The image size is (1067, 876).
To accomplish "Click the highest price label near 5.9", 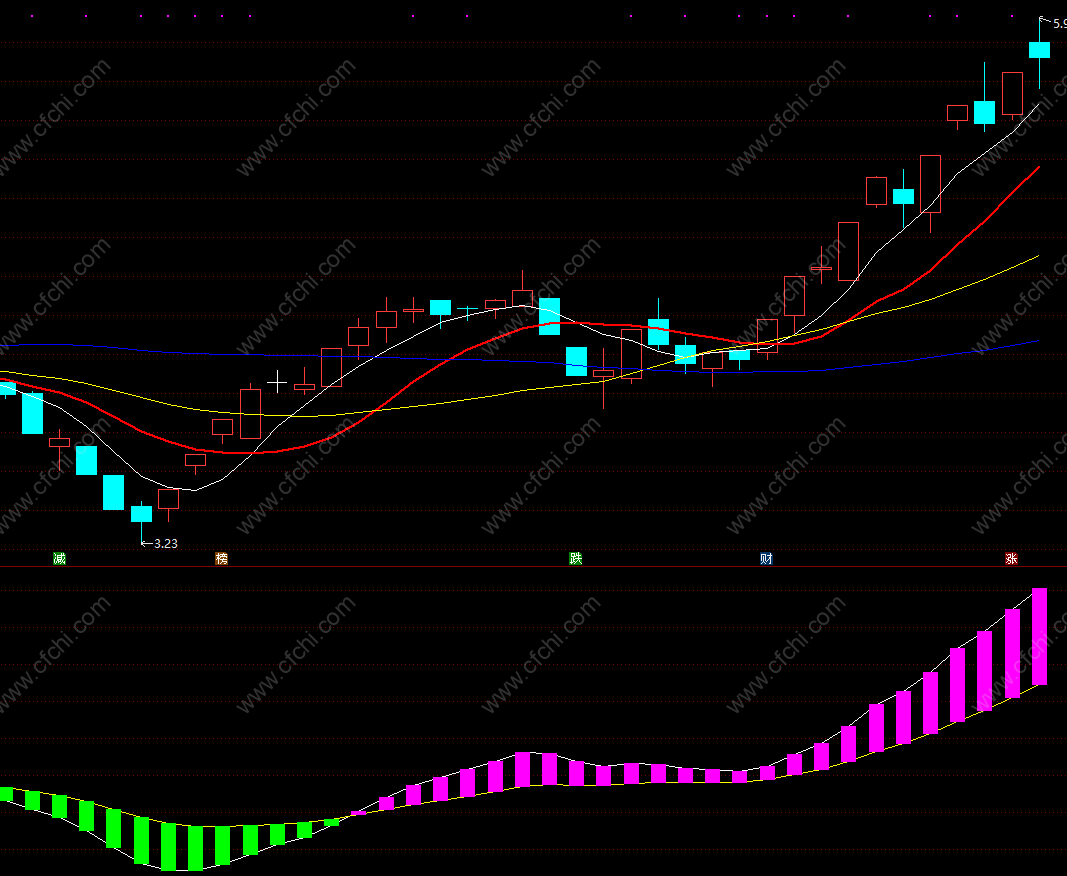I will [x=1060, y=24].
